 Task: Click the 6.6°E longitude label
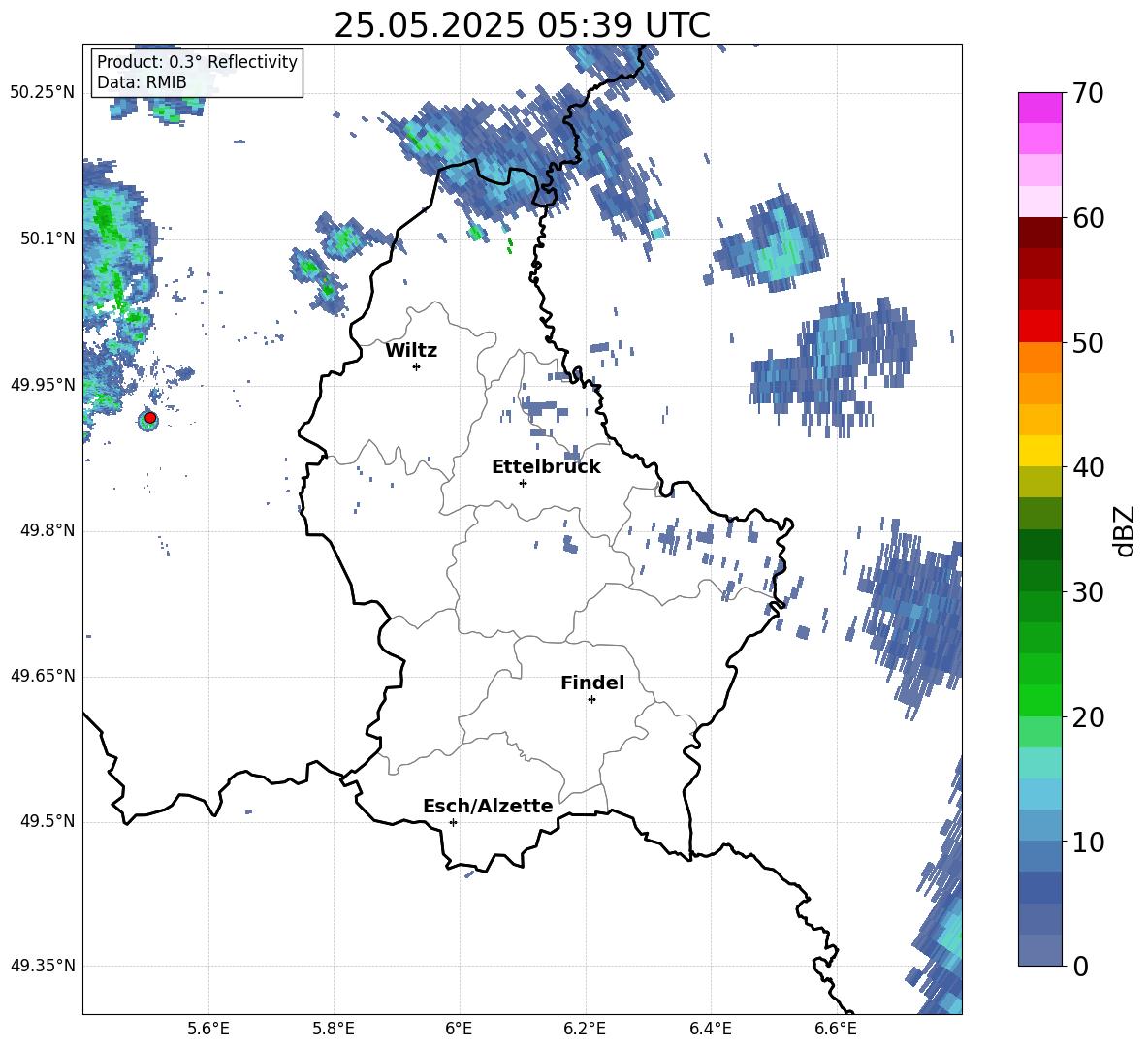[836, 1029]
